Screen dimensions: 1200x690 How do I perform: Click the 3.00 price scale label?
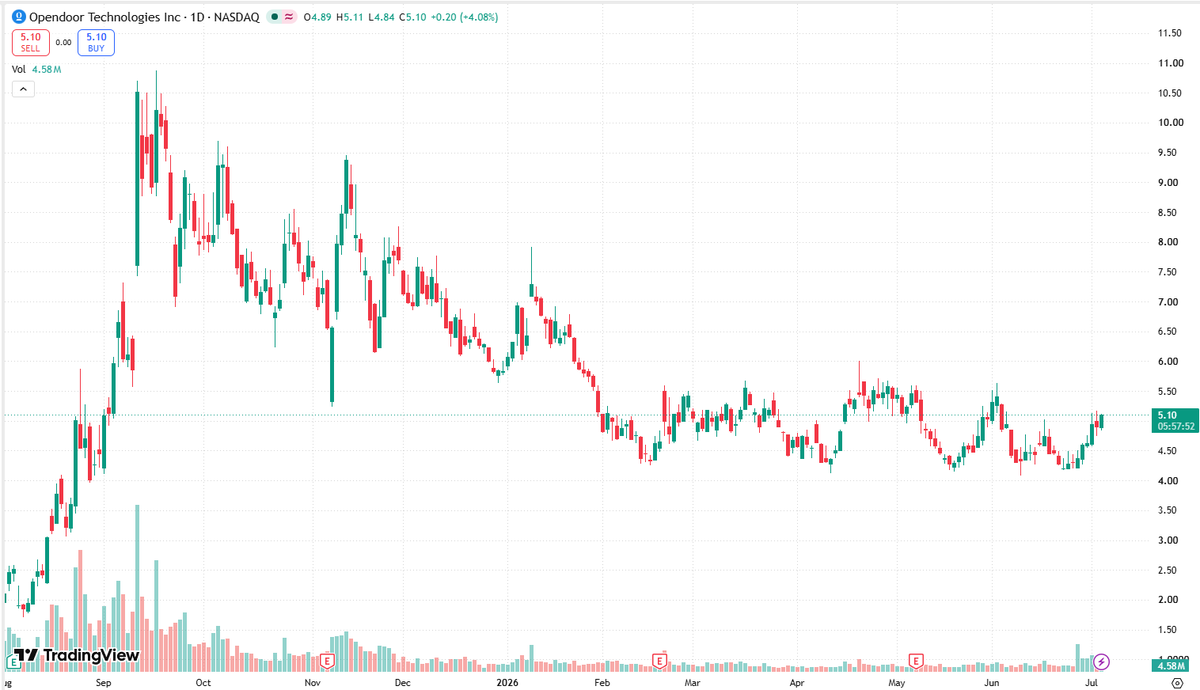[x=1170, y=540]
